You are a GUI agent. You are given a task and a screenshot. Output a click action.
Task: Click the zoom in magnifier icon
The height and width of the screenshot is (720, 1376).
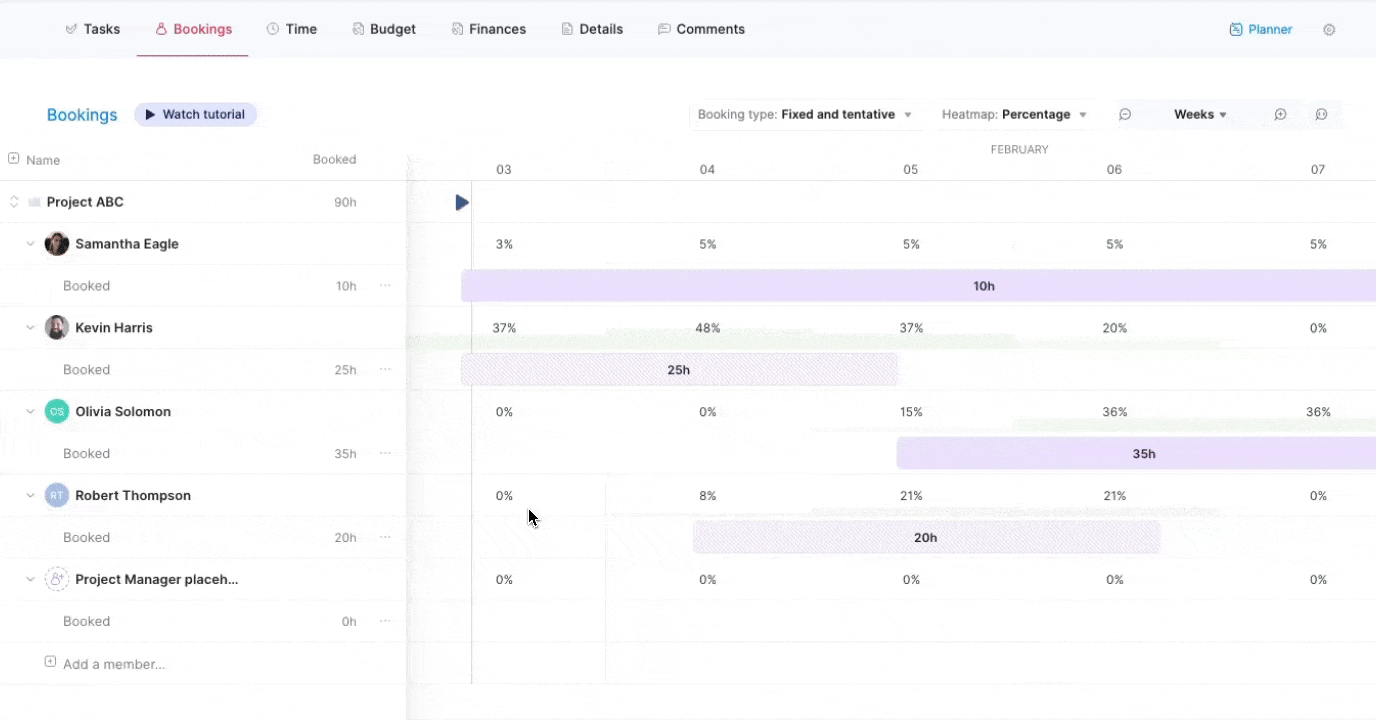point(1280,115)
